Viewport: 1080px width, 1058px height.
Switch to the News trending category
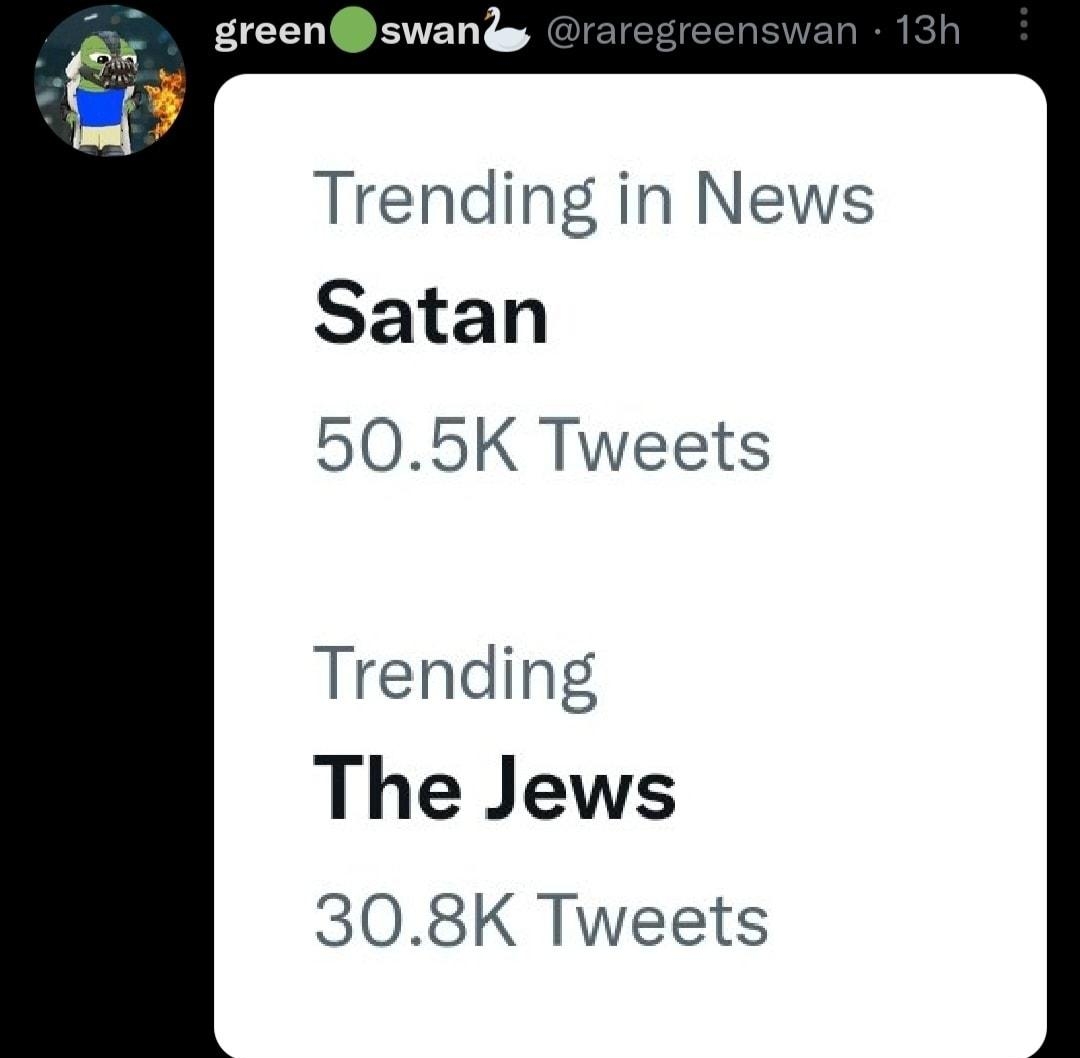coord(594,197)
